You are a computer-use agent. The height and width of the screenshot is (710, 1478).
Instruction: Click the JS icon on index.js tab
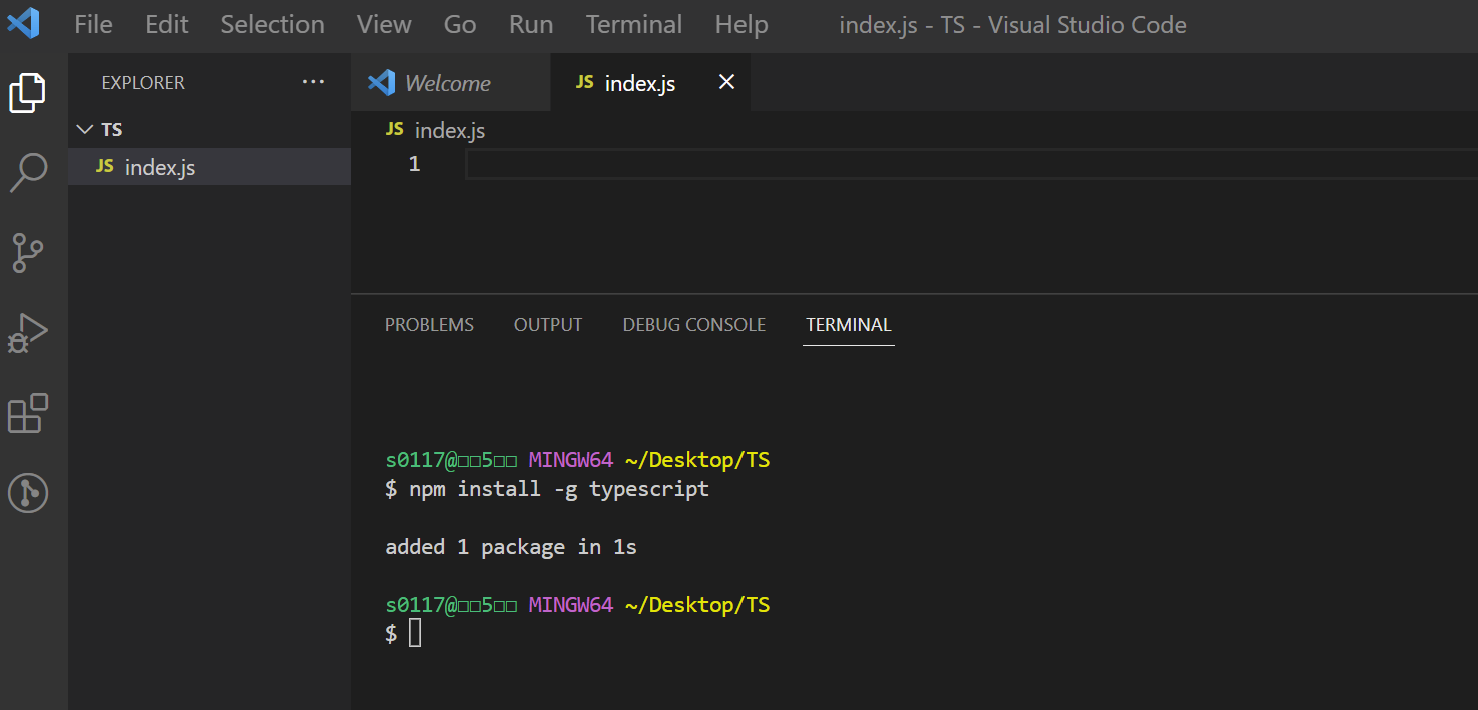click(x=585, y=82)
